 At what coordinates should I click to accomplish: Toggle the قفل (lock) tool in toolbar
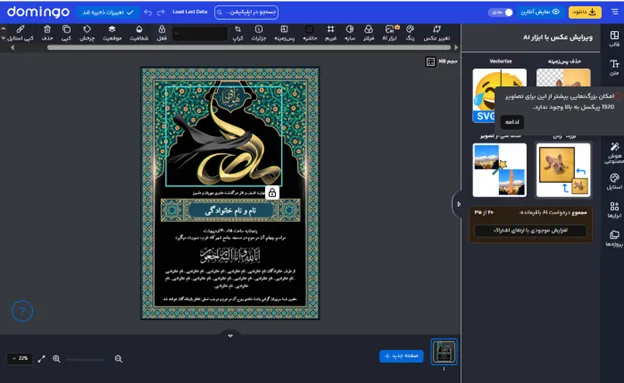click(x=162, y=33)
